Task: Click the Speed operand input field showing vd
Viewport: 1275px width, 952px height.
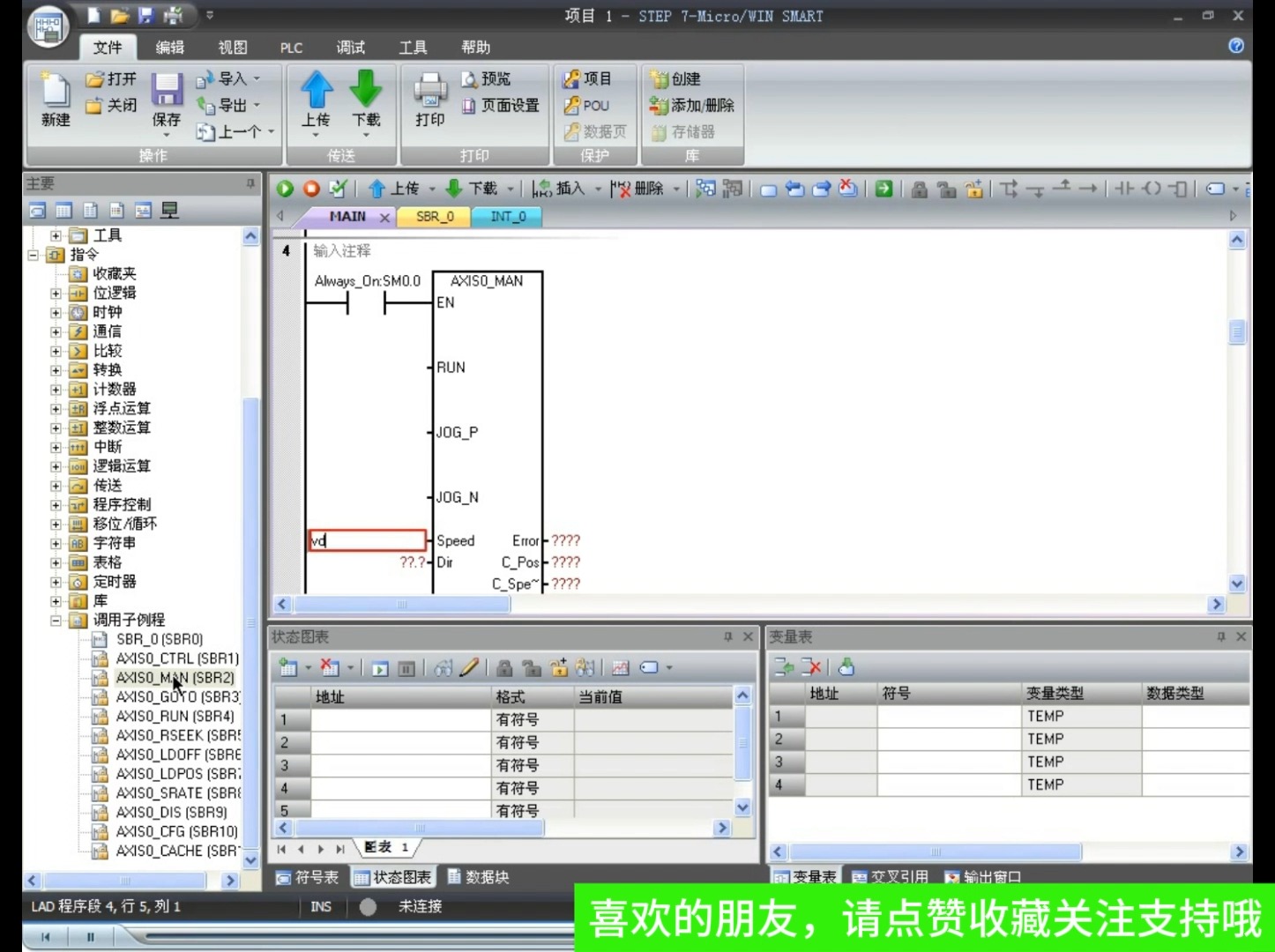Action: pos(366,540)
